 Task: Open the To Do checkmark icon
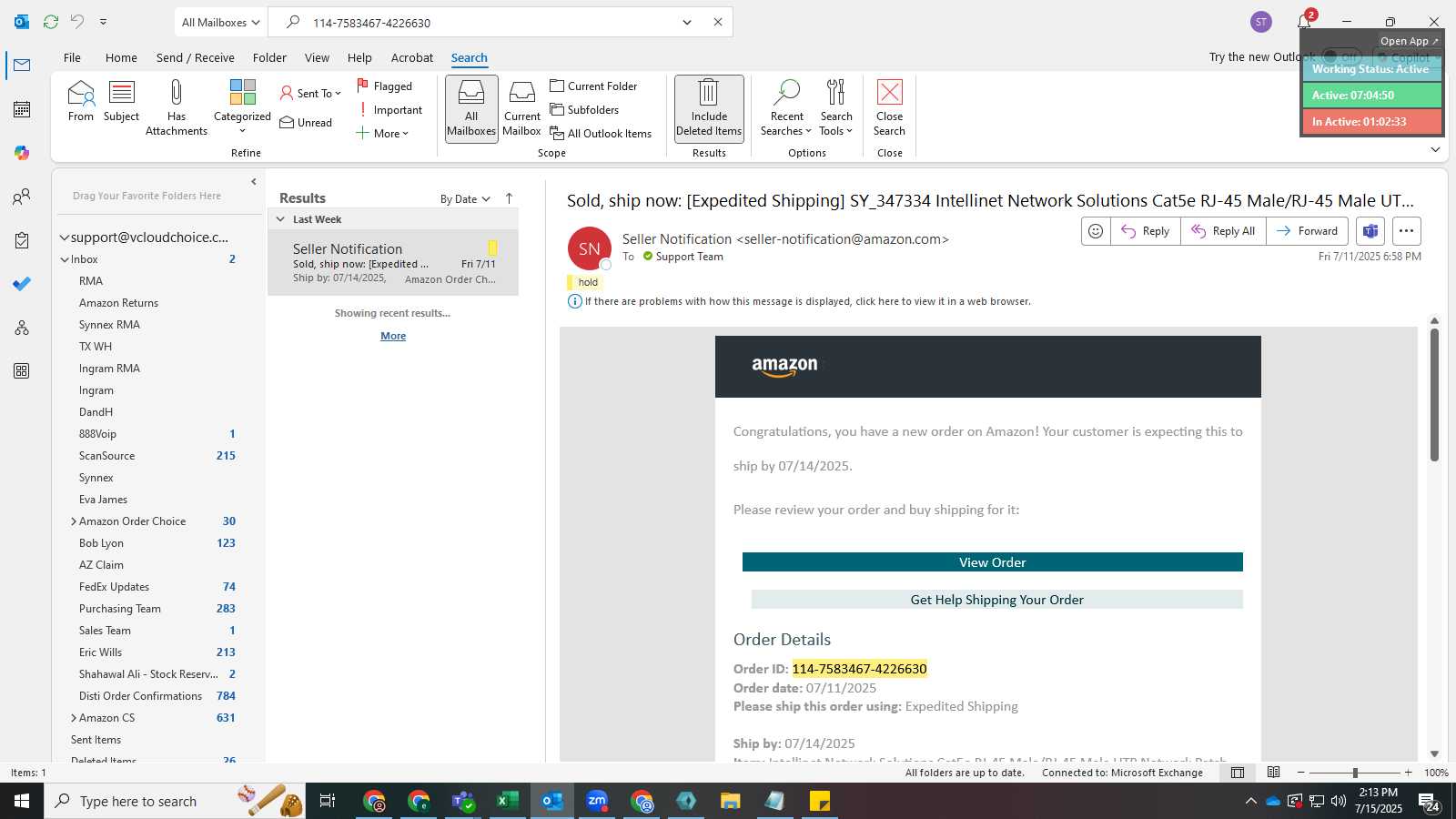point(22,284)
